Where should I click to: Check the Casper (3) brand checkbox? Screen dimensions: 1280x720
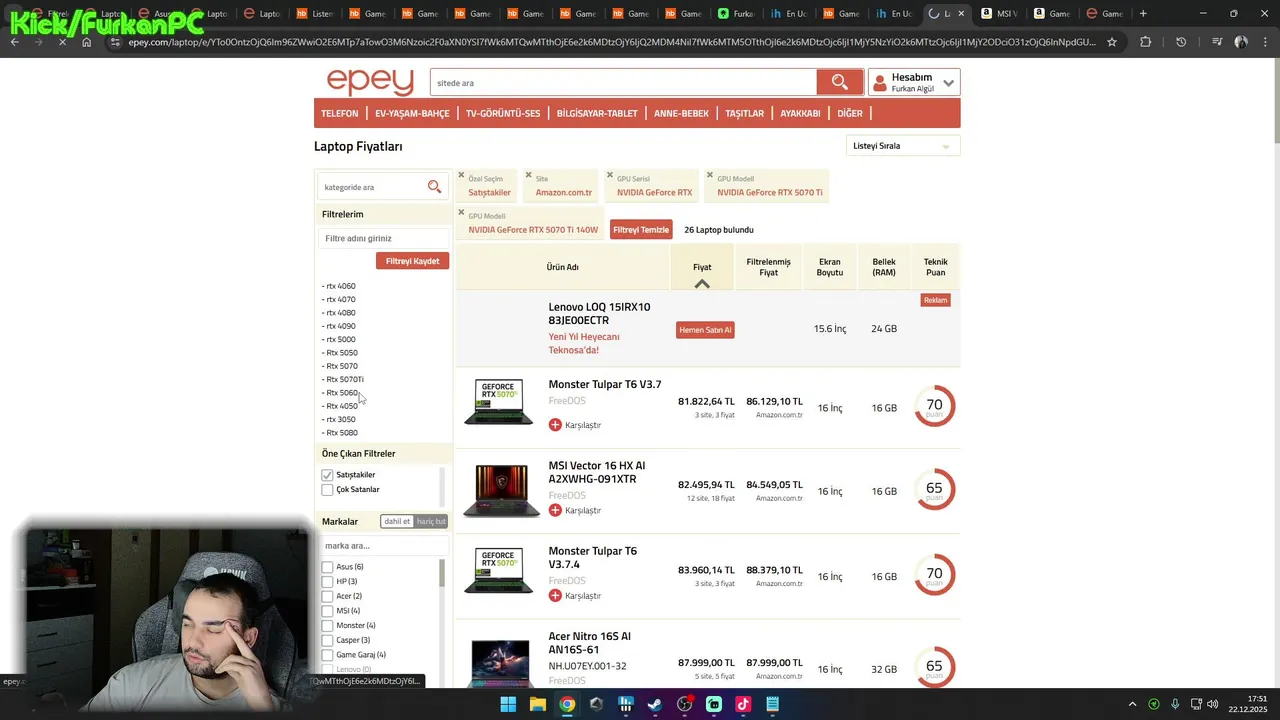pyautogui.click(x=327, y=640)
